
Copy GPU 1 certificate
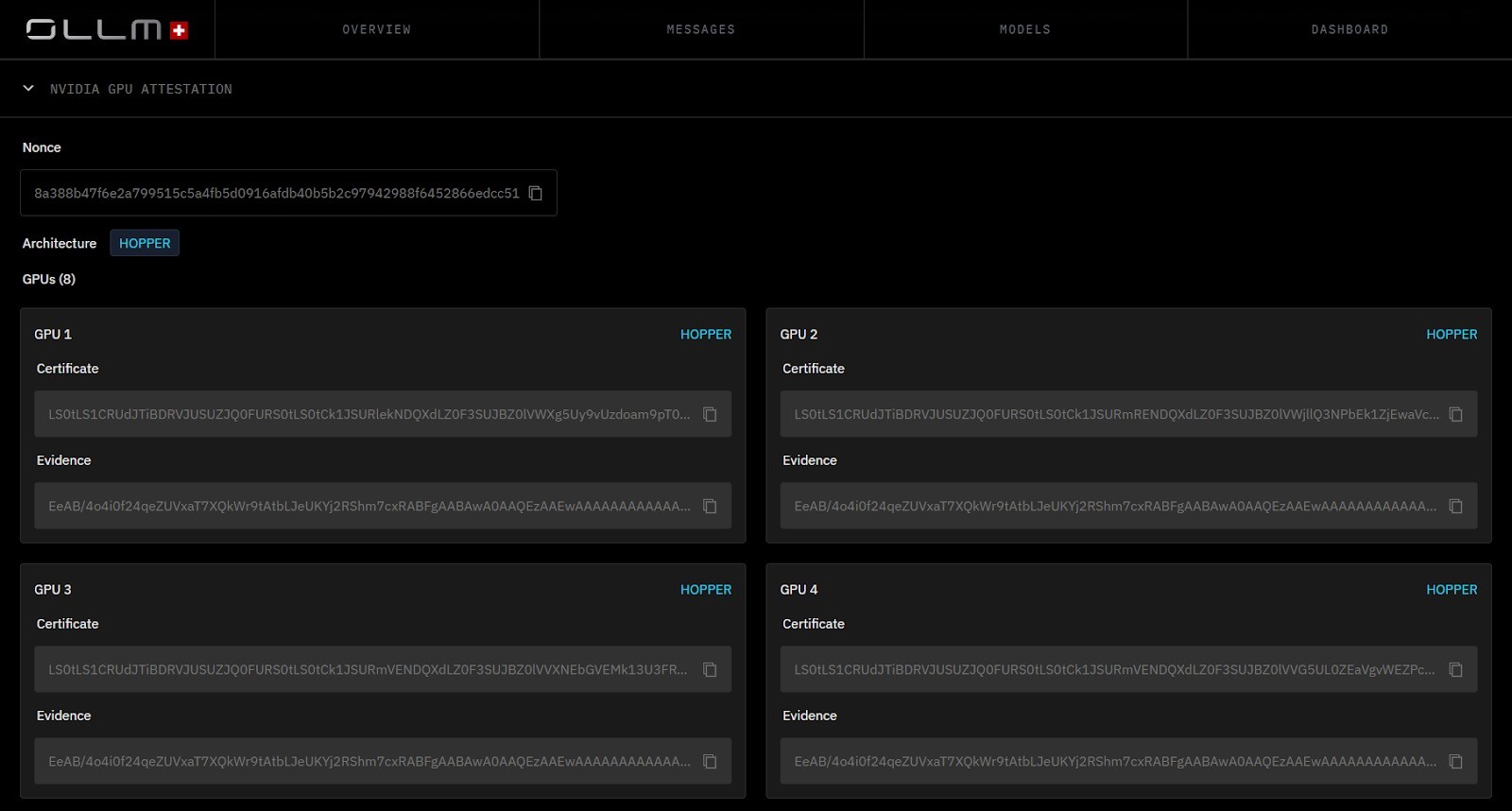point(710,414)
